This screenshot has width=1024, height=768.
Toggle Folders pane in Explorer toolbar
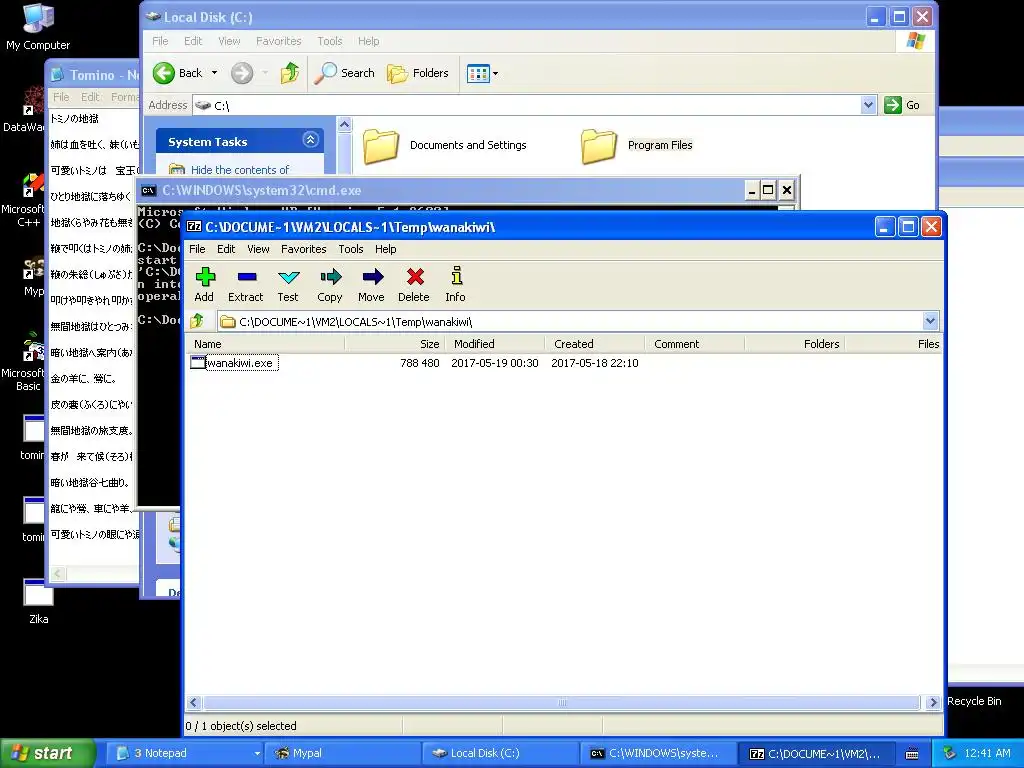[x=417, y=73]
